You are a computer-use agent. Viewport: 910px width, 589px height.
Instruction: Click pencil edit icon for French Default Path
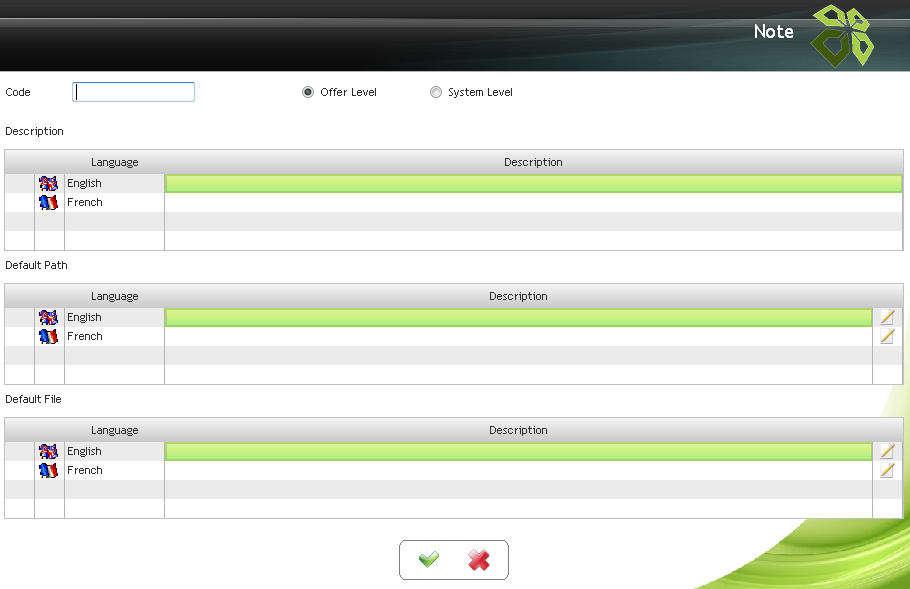click(x=887, y=336)
